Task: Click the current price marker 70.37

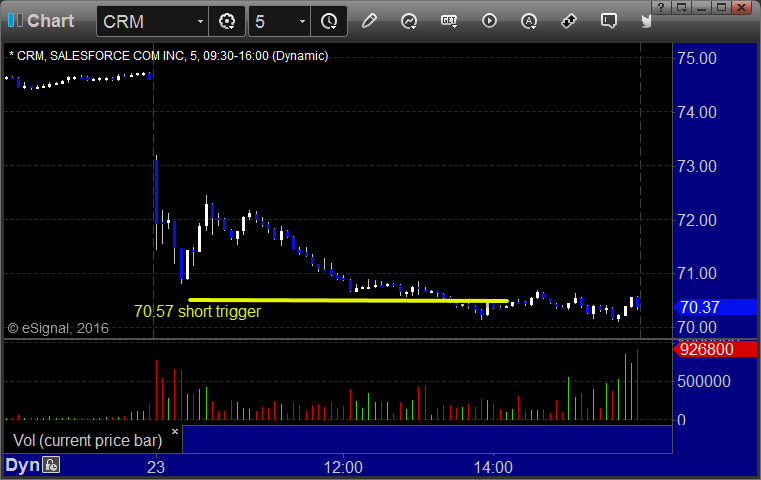Action: tap(715, 307)
